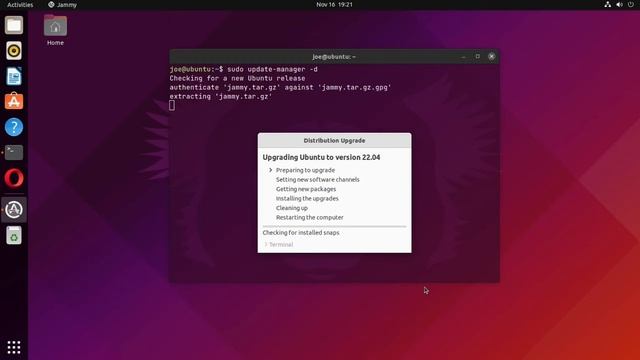Minimize the terminal window
The width and height of the screenshot is (640, 360).
point(463,56)
